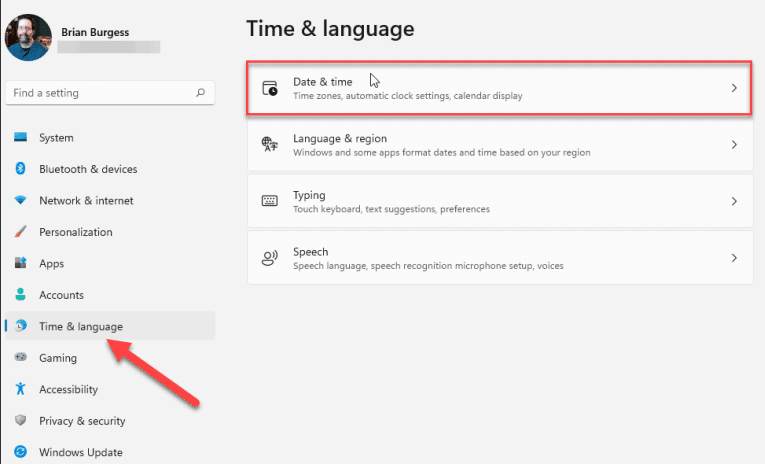Click the Time & language page heading
The width and height of the screenshot is (765, 464).
click(x=330, y=28)
